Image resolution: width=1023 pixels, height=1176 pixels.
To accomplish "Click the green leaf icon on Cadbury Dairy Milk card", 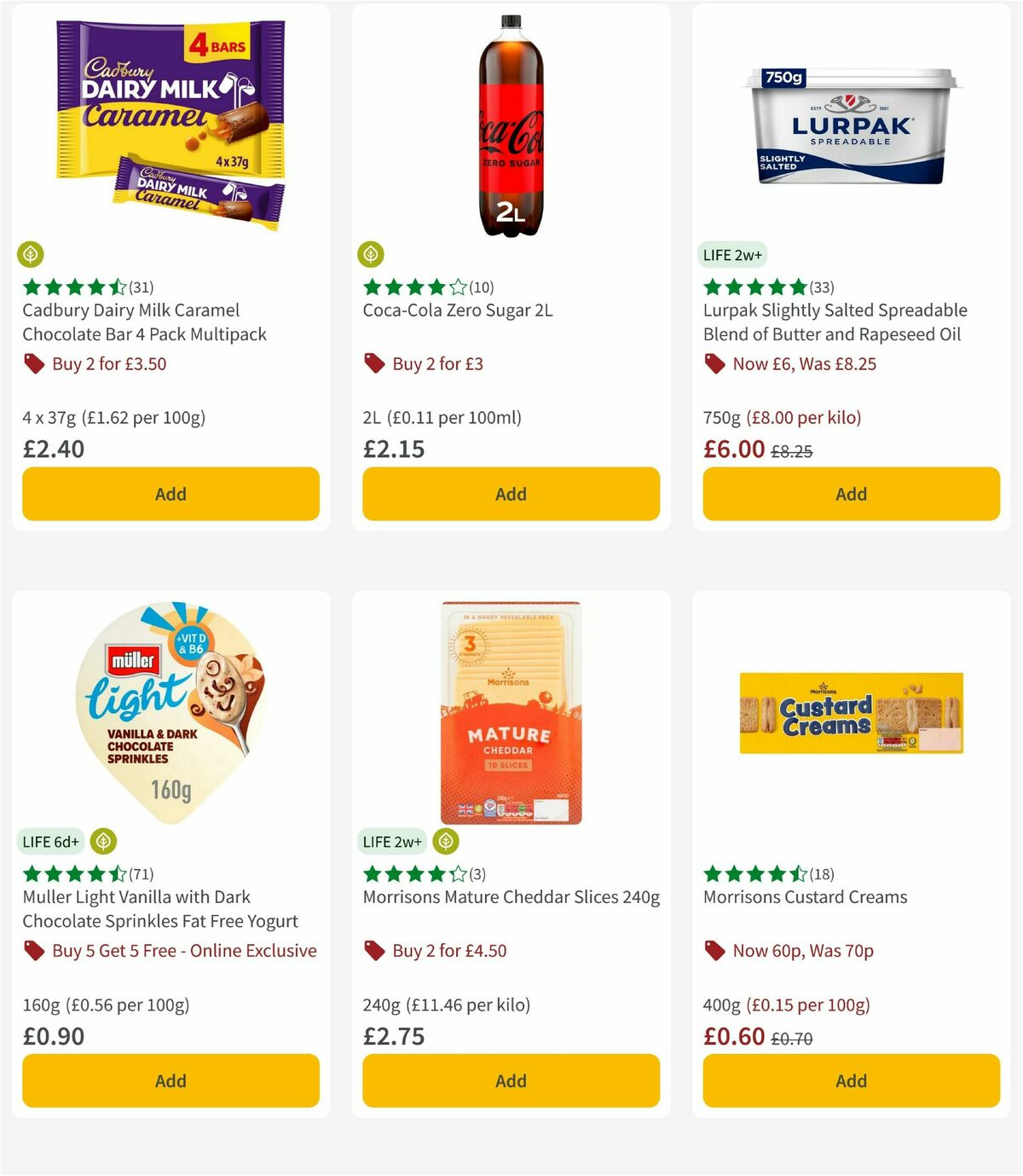I will click(x=32, y=254).
